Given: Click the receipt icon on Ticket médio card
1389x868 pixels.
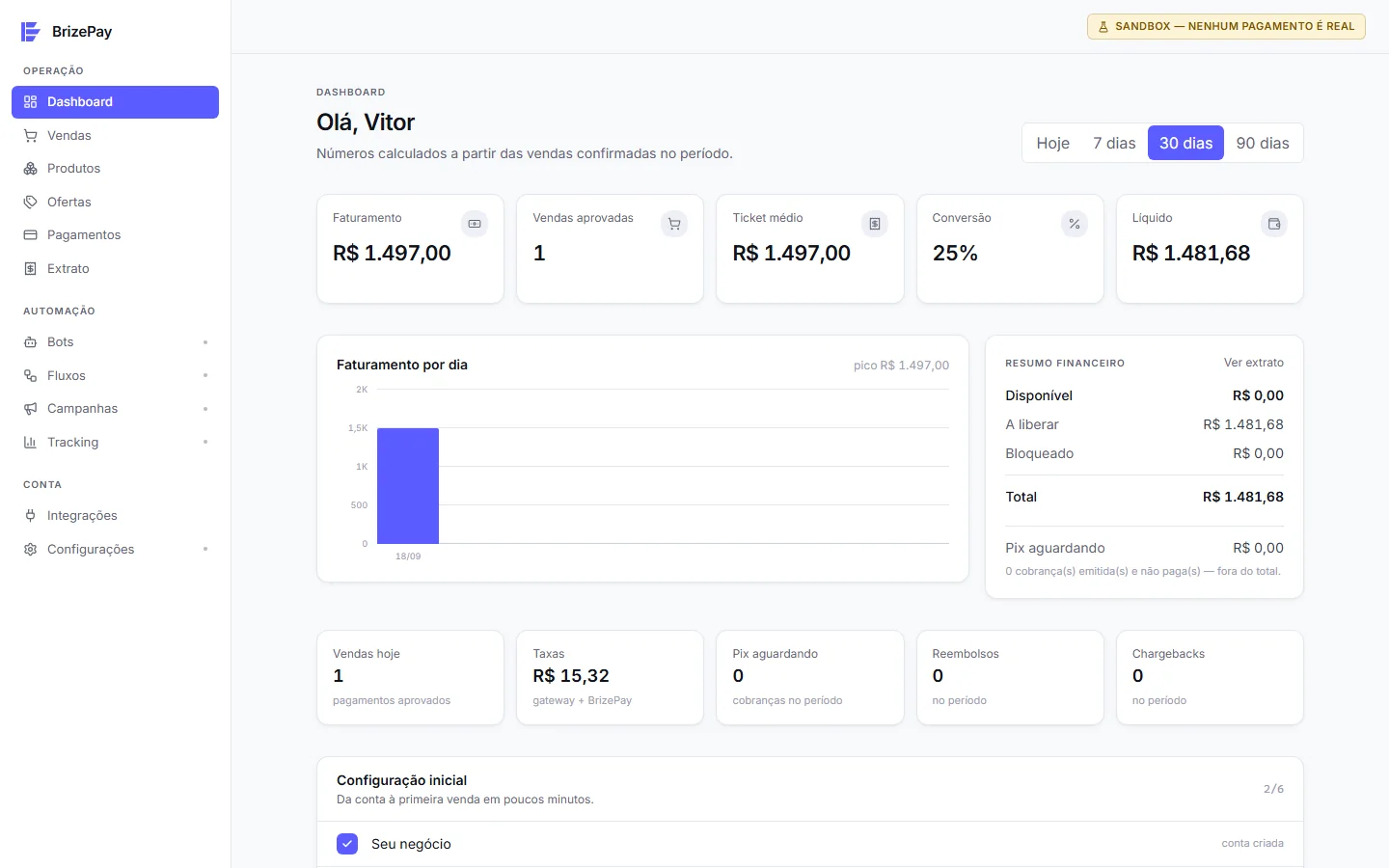Looking at the screenshot, I should click(875, 224).
